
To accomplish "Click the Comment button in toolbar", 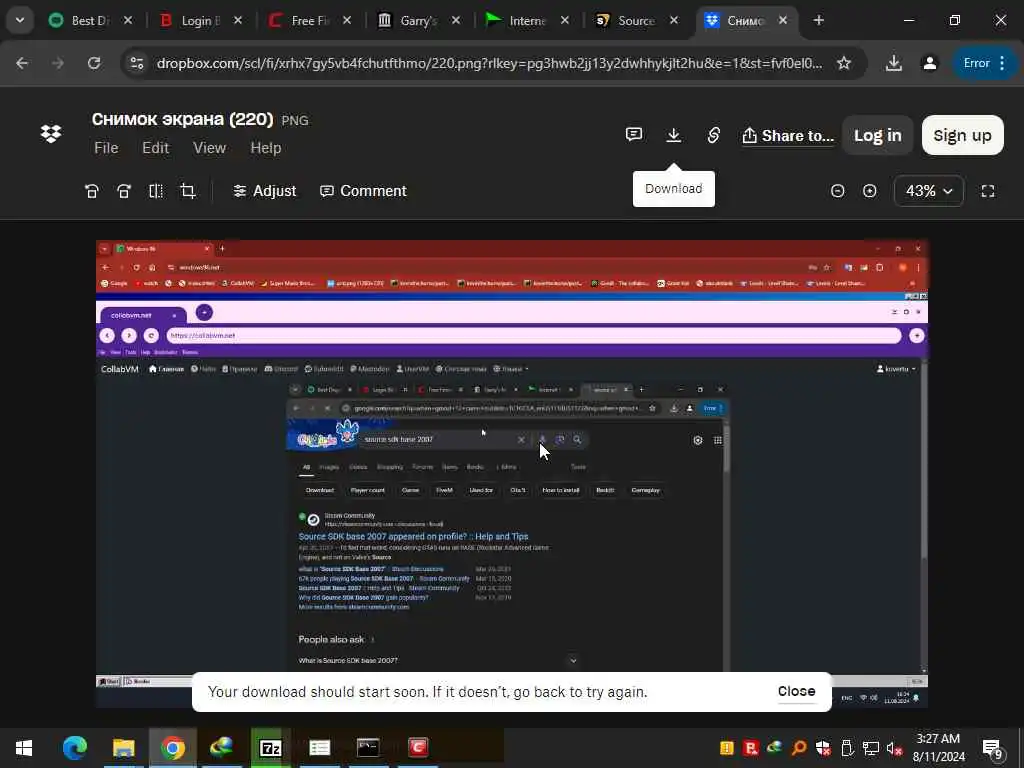I will coord(363,191).
